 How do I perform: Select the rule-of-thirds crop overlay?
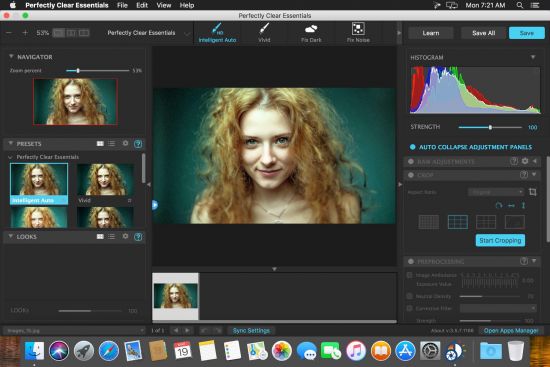pyautogui.click(x=458, y=222)
